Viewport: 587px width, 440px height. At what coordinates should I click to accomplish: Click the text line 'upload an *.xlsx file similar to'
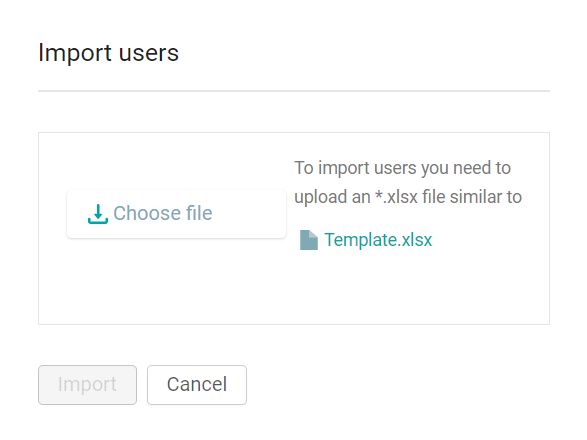click(408, 197)
